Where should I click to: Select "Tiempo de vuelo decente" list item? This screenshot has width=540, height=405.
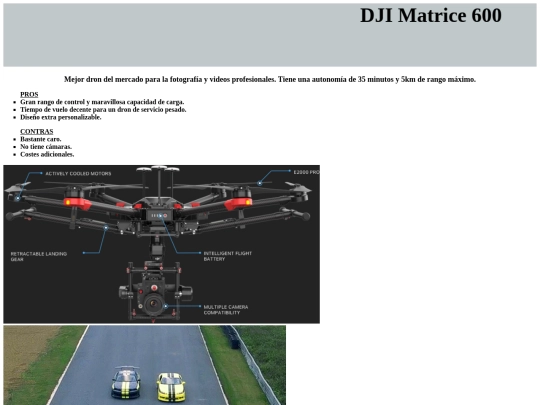103,110
